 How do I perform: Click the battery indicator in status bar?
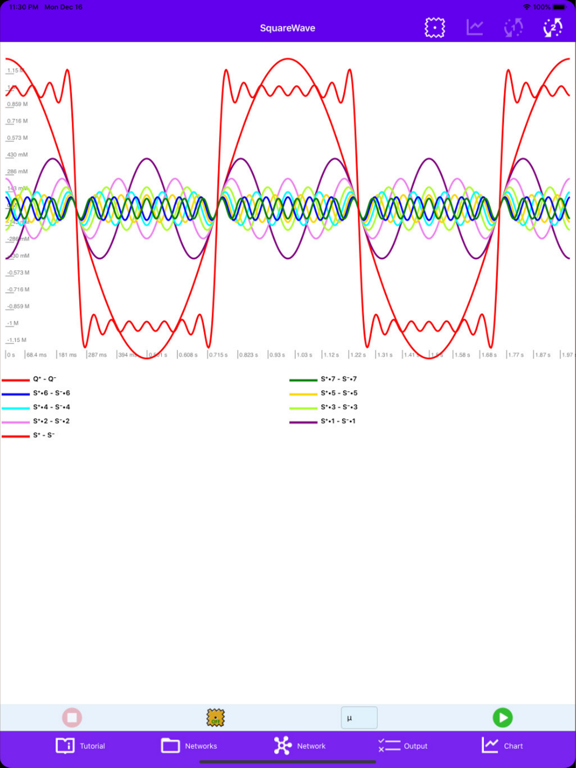pos(559,7)
